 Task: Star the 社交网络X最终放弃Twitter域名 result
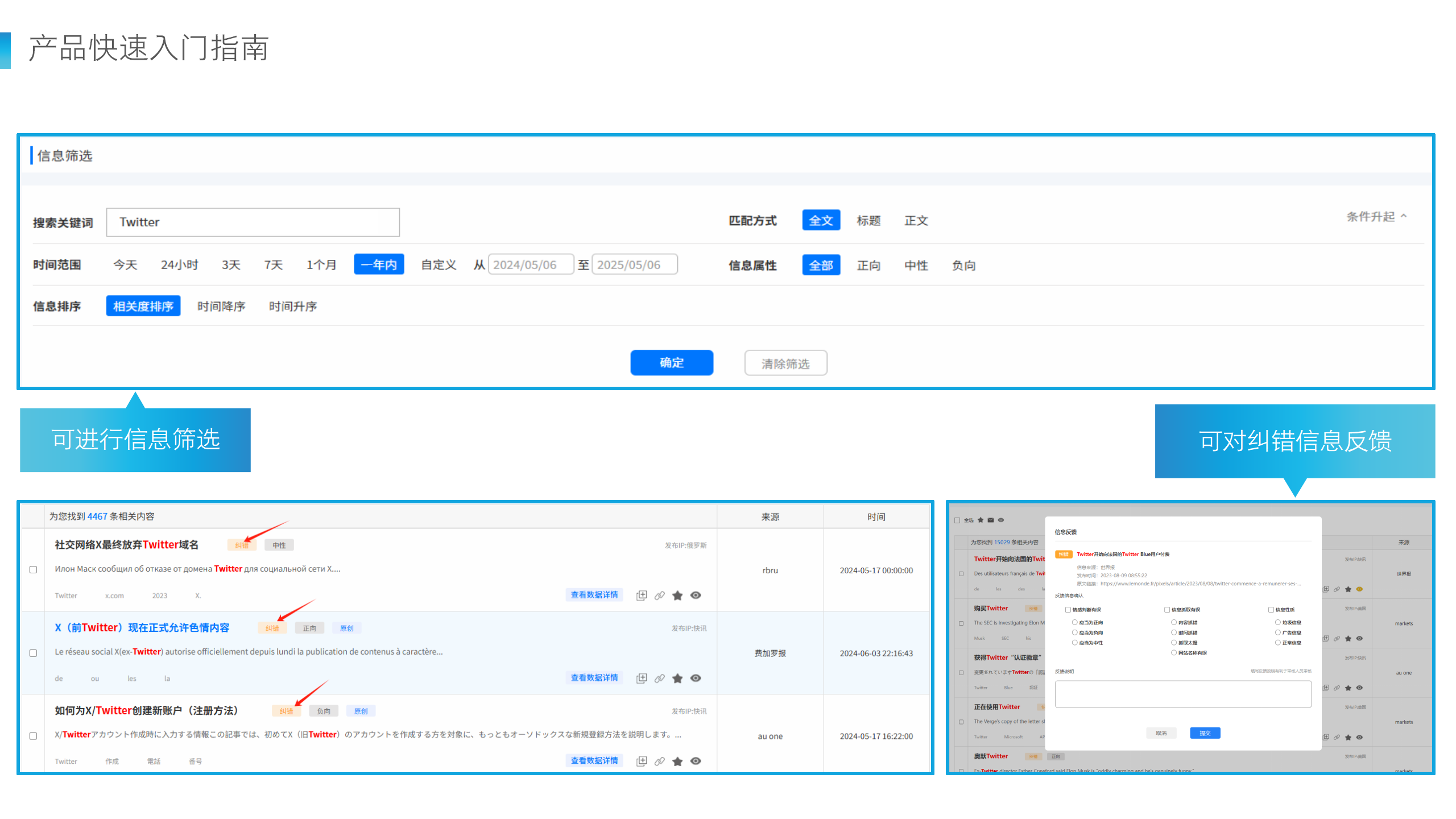click(677, 595)
